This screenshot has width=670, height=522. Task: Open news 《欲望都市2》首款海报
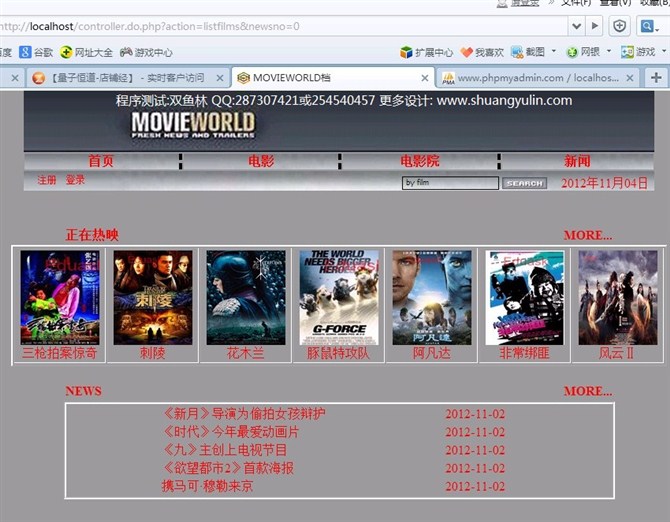coord(228,468)
